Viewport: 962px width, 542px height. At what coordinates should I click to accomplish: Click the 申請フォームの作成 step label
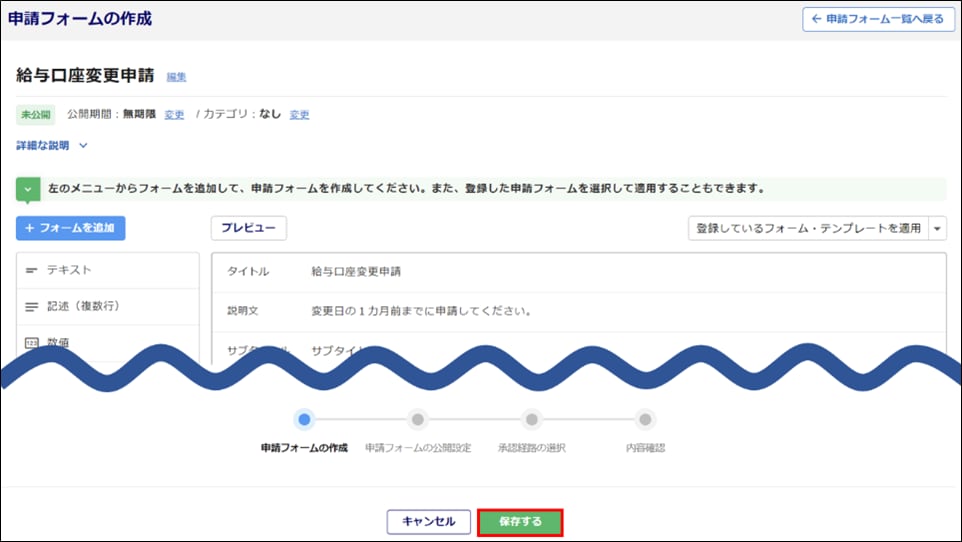(x=304, y=448)
